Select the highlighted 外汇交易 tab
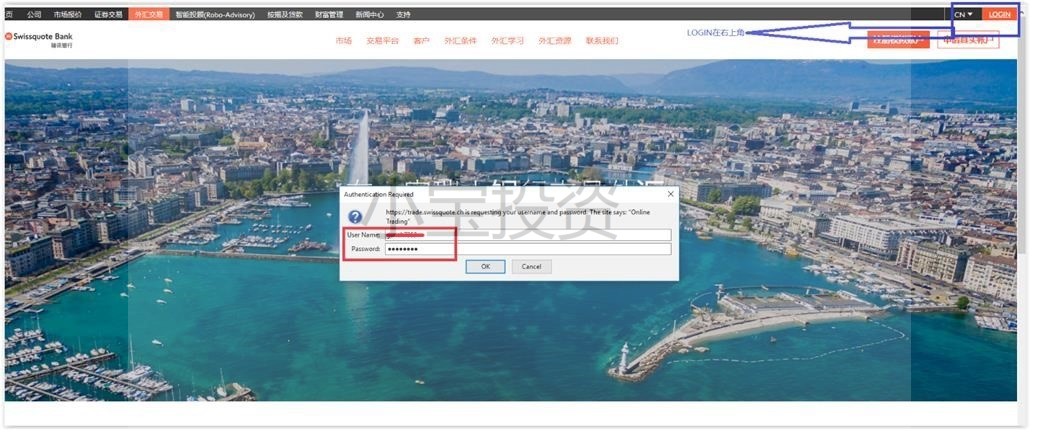 (149, 15)
